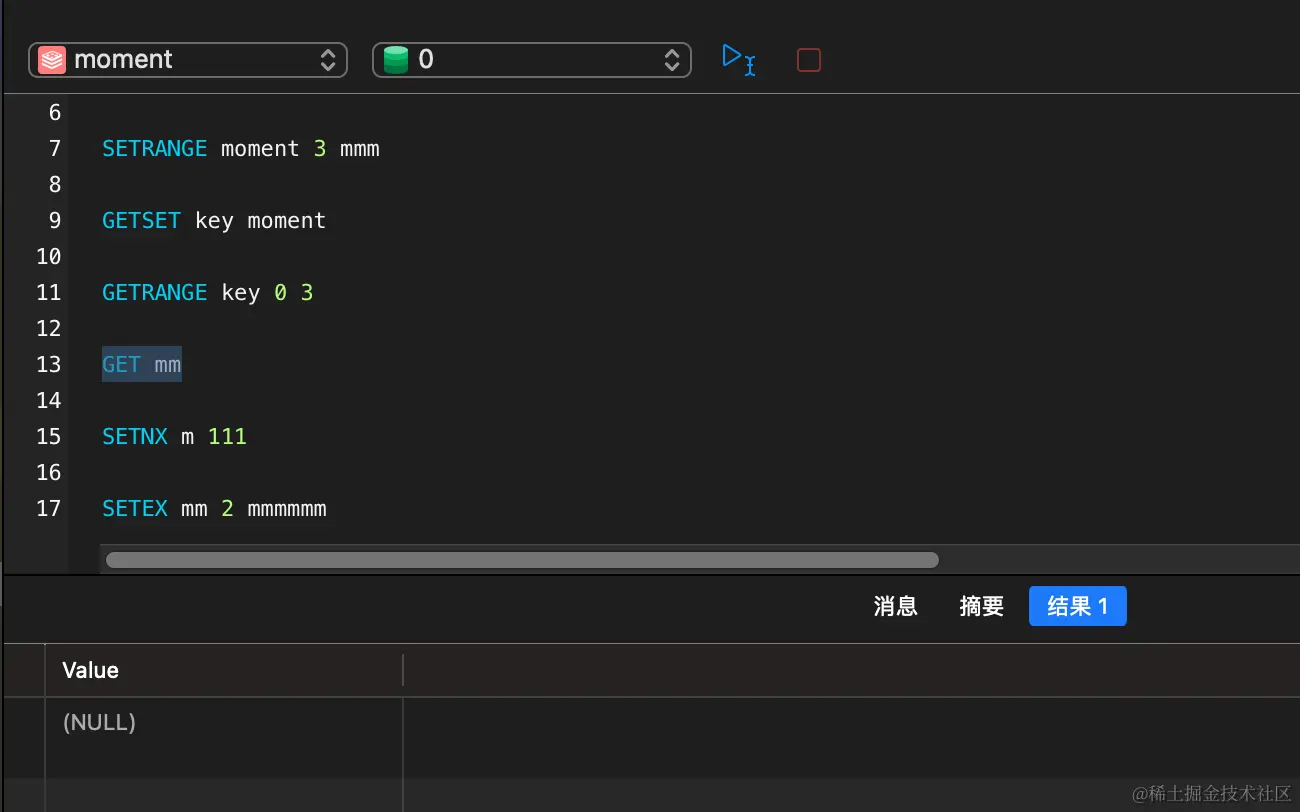Open the database 0 dropdown

532,60
